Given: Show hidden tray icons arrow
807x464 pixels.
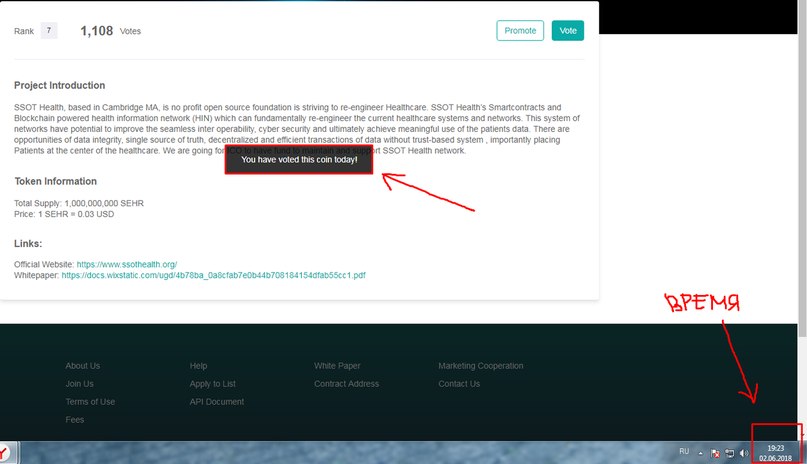Looking at the screenshot, I should tap(700, 453).
